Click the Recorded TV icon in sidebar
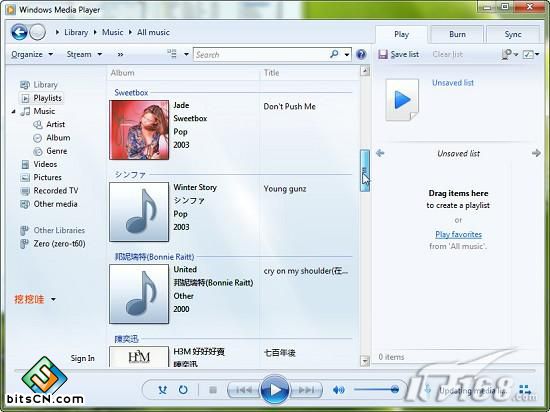550x412 pixels. 25,191
